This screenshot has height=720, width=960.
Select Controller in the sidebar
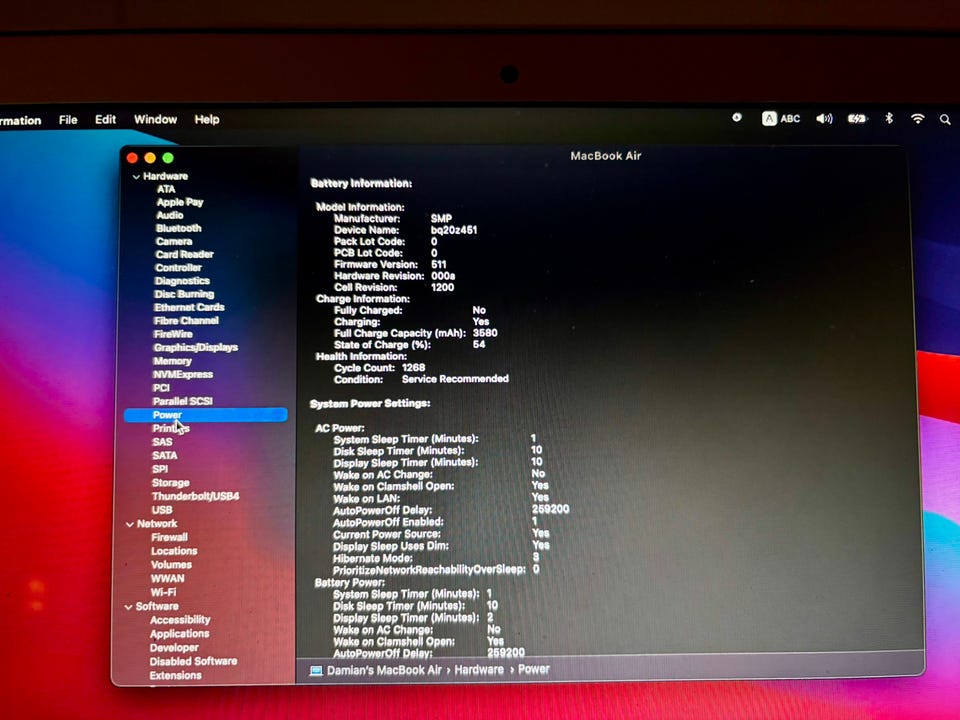178,268
